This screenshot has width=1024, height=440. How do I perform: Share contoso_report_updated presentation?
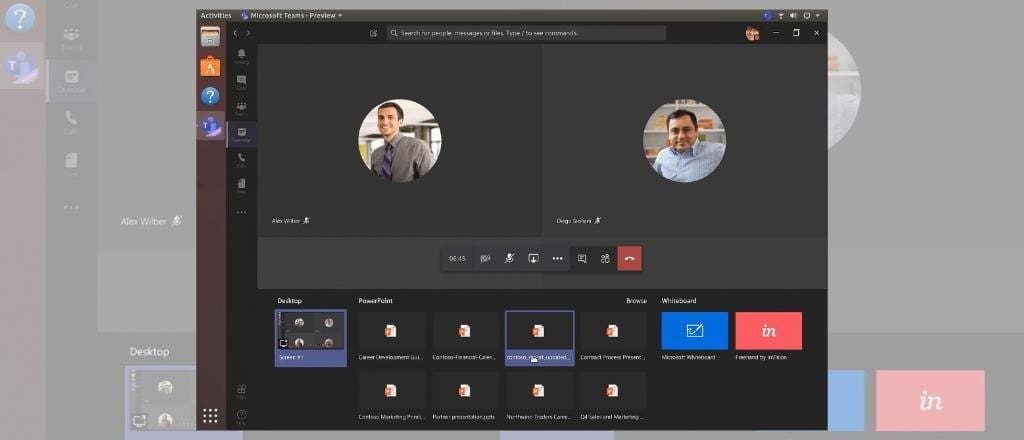tap(539, 338)
